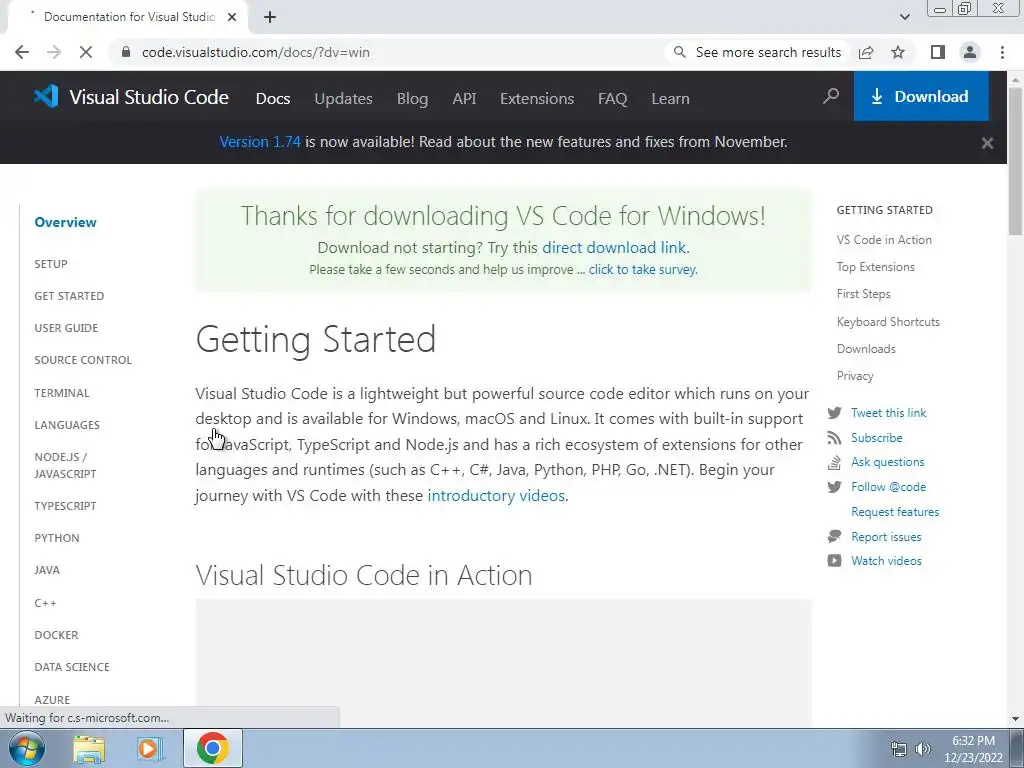Open the Chrome profile avatar icon
Image resolution: width=1024 pixels, height=768 pixels.
coord(970,52)
